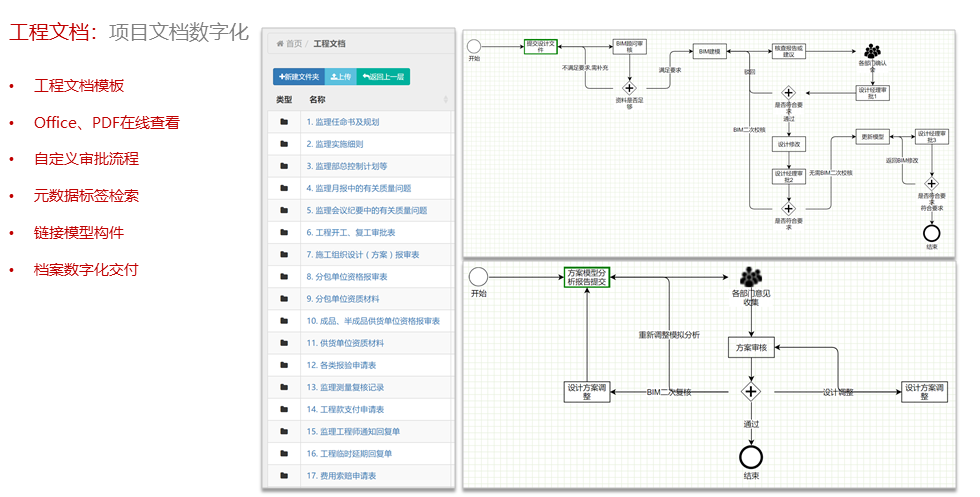Viewport: 980px width, 497px height.
Task: Open the folder link 17. 费用索赔申请表
Action: pyautogui.click(x=341, y=476)
